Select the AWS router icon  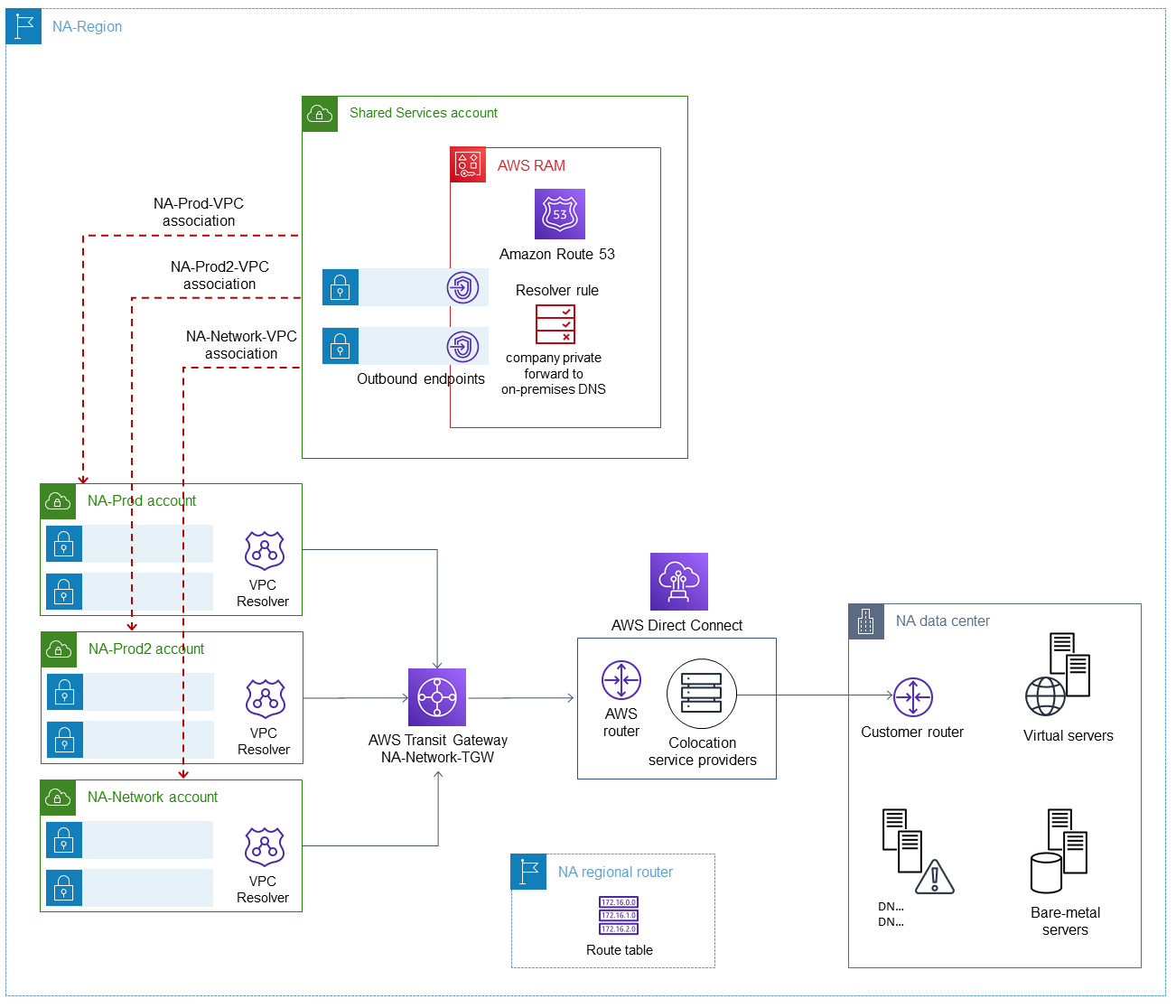pos(621,680)
